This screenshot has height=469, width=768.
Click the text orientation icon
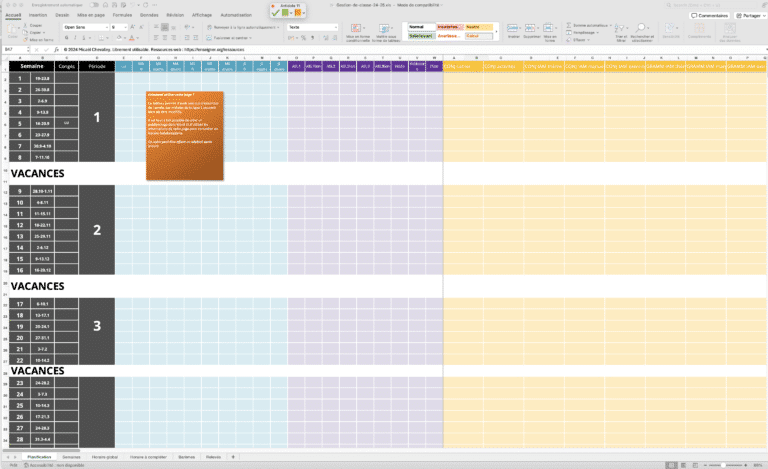[187, 27]
